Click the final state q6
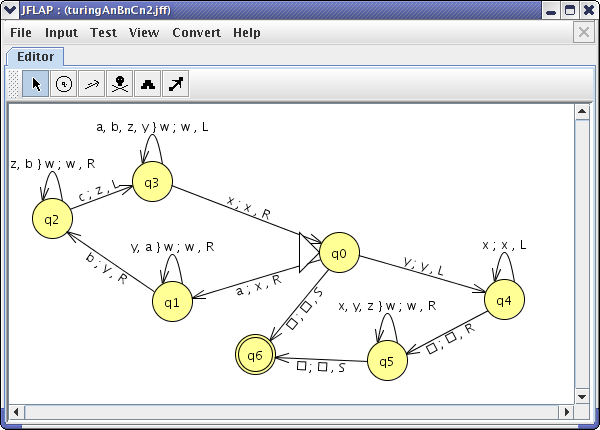This screenshot has width=600, height=430. pos(255,355)
